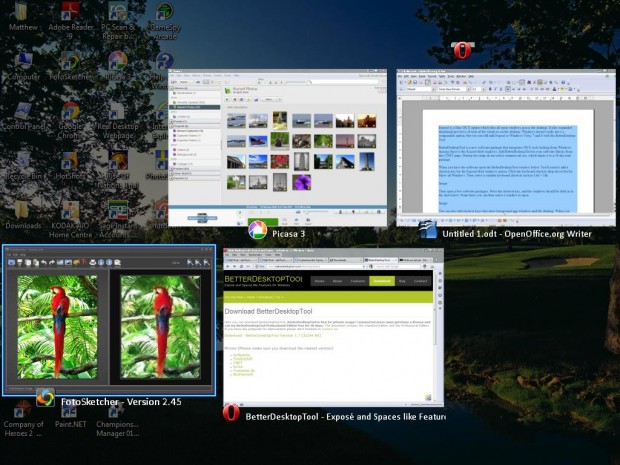Open the Control Panel desktop icon
This screenshot has height=465, width=620.
pos(23,117)
